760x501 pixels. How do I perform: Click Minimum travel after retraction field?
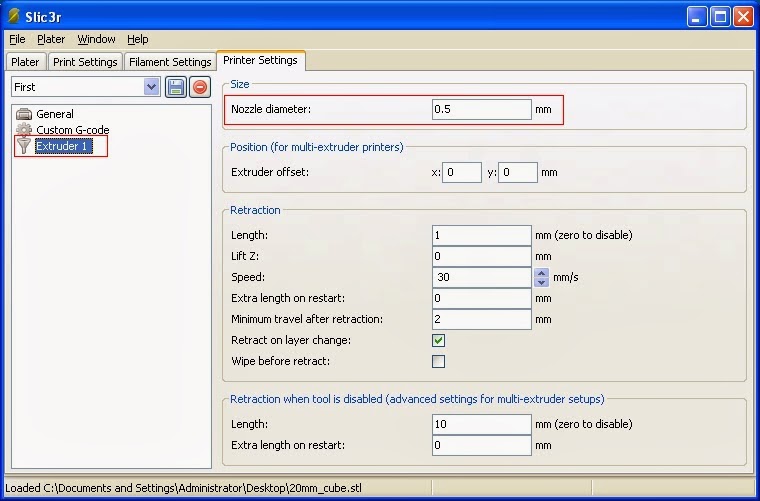(482, 319)
